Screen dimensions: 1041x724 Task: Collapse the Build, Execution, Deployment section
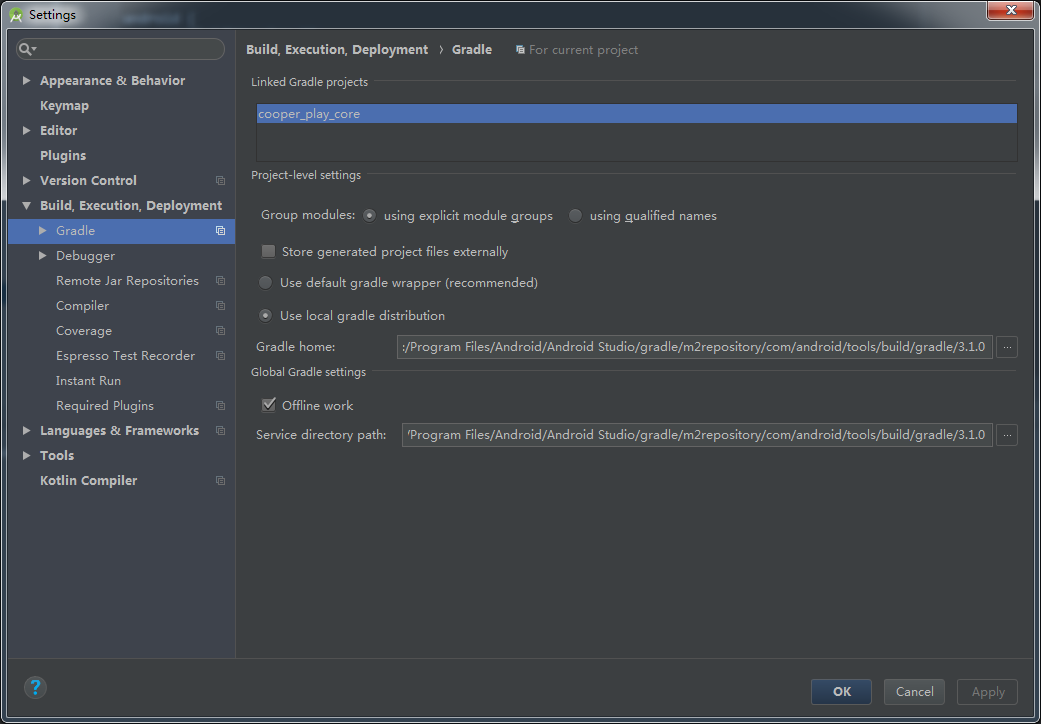tap(25, 205)
